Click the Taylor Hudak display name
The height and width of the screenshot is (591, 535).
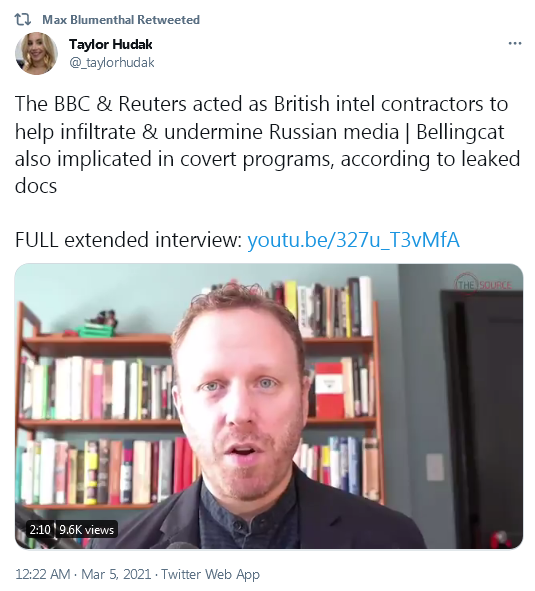pyautogui.click(x=110, y=44)
